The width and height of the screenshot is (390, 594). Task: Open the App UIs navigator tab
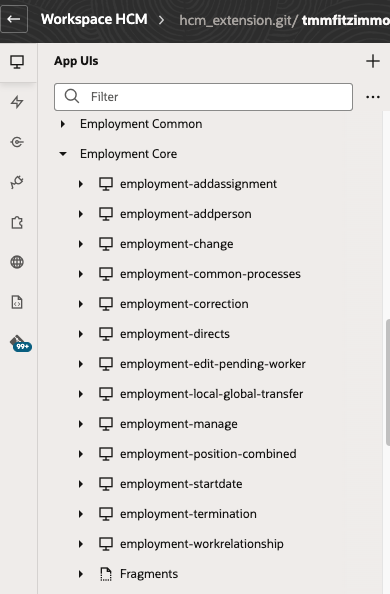pyautogui.click(x=17, y=62)
